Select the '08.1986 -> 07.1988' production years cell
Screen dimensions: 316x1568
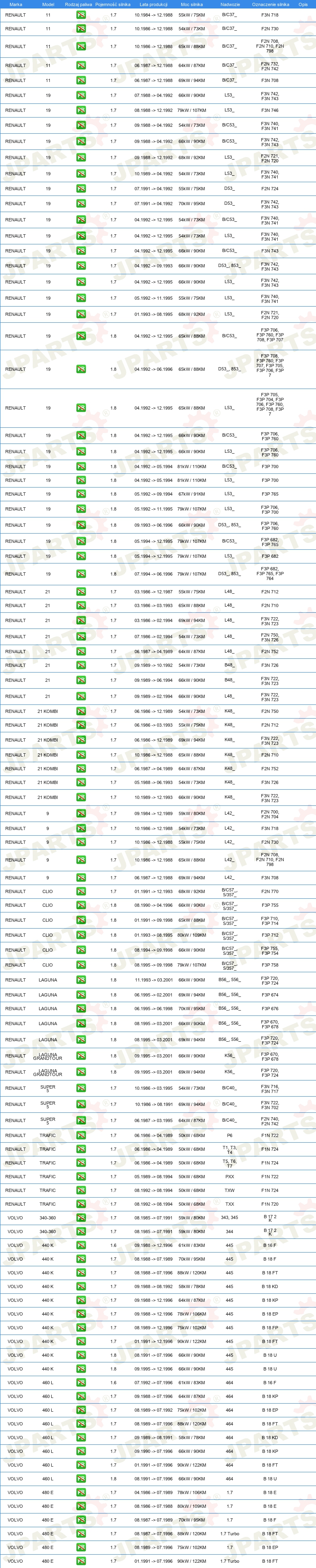coord(154,1507)
